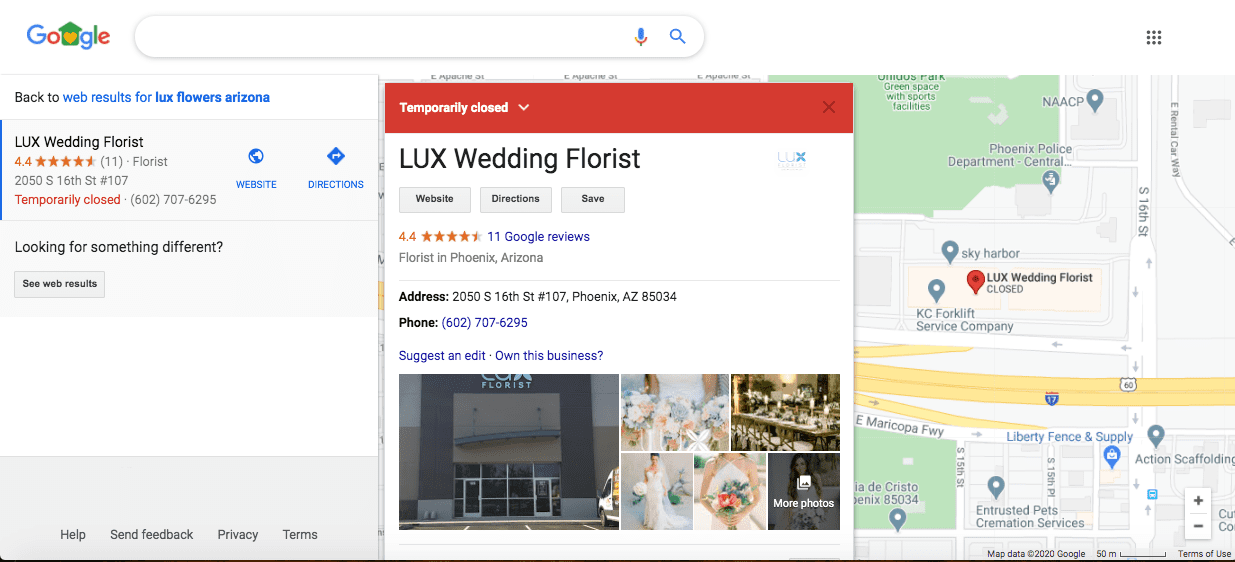Close the business info panel
1235x562 pixels.
(828, 107)
